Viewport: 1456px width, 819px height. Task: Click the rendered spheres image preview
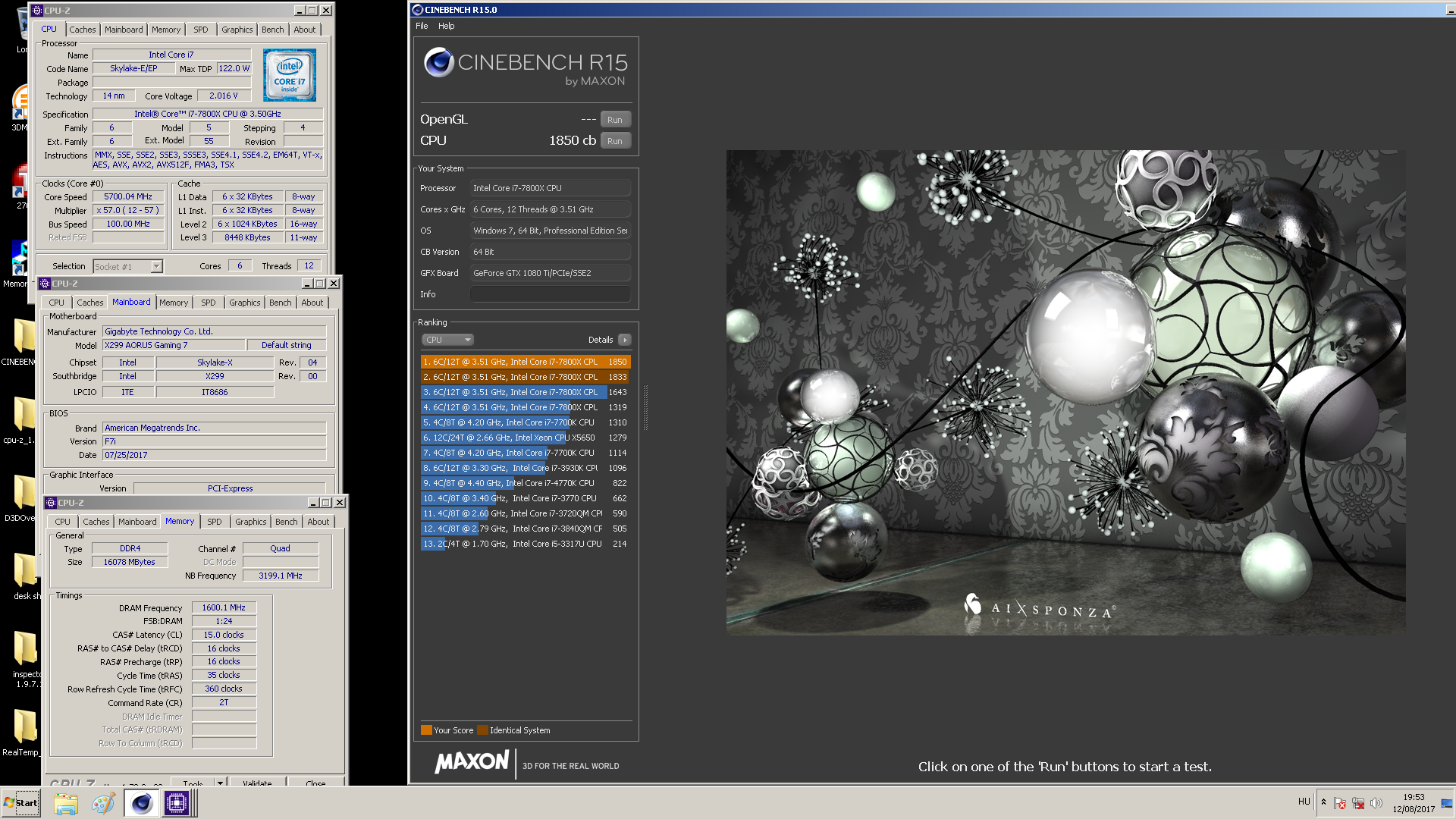click(1065, 392)
